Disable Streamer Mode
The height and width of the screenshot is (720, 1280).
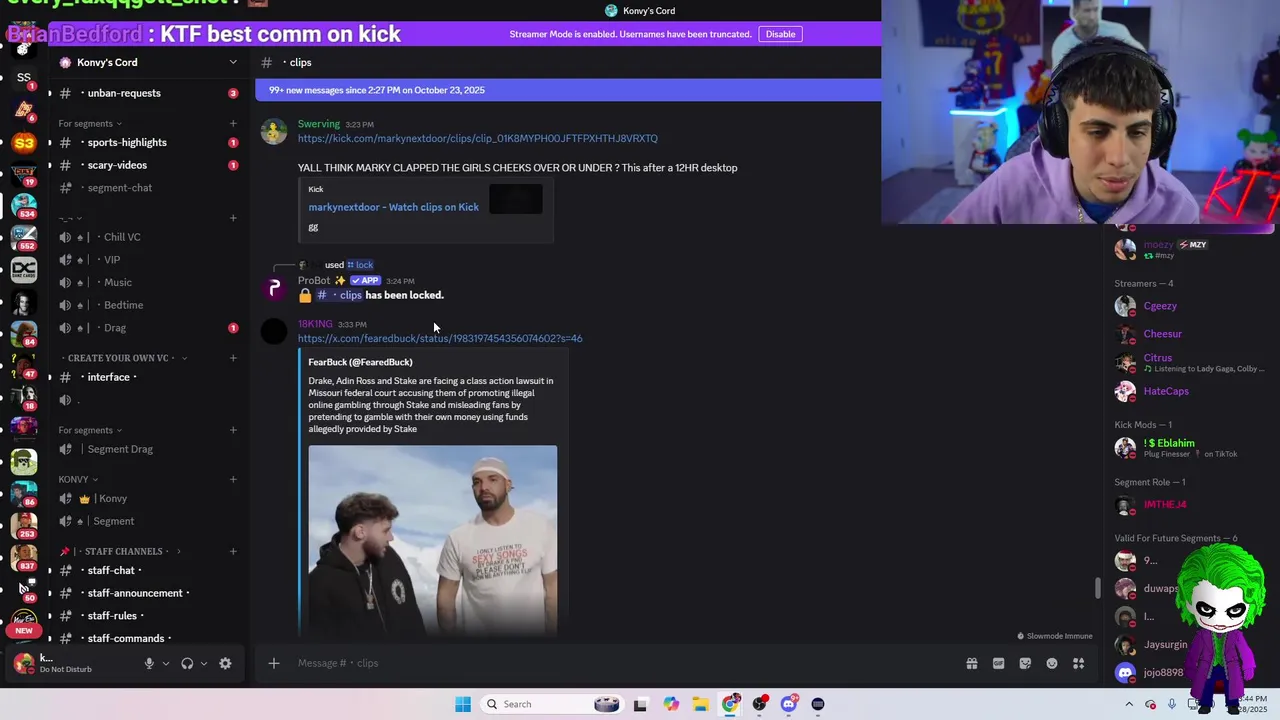click(780, 34)
